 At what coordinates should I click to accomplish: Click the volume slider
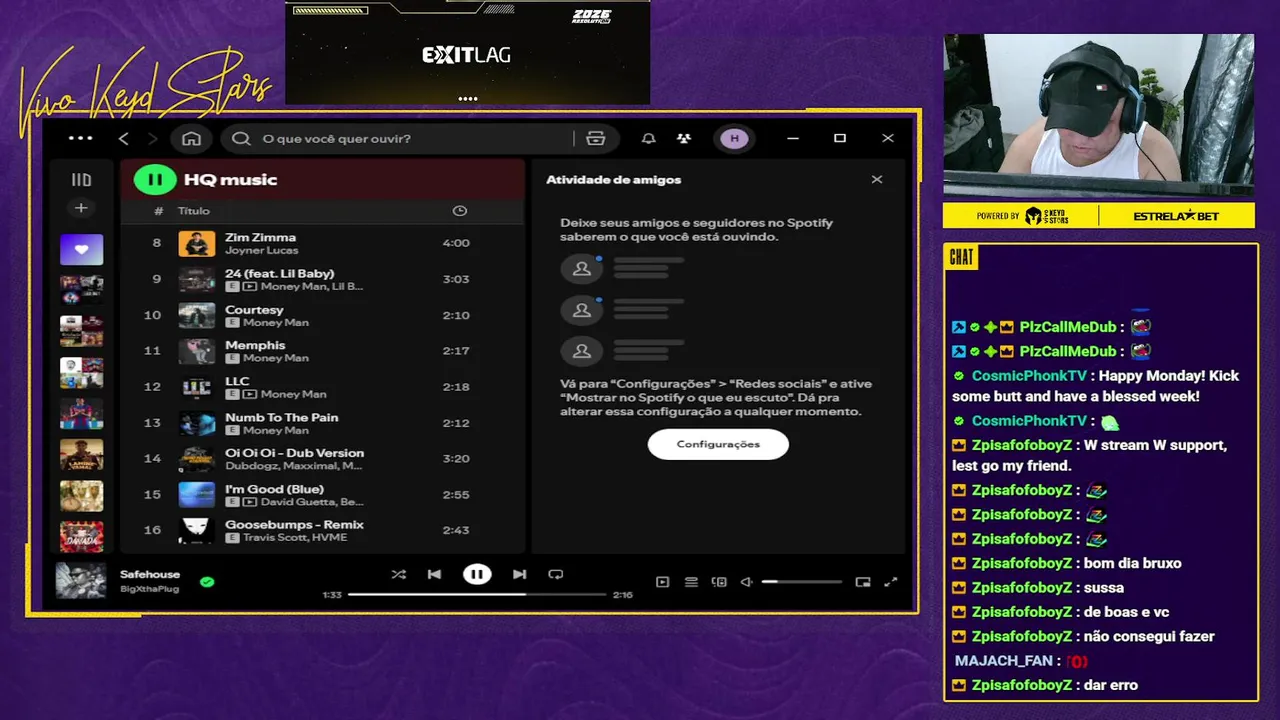click(x=802, y=582)
